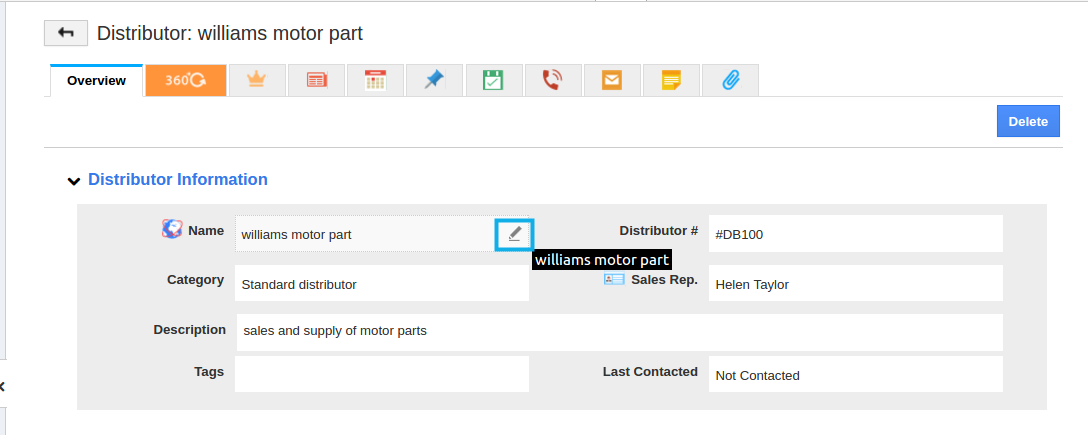1088x435 pixels.
Task: Click the empty Tags field
Action: 382,374
